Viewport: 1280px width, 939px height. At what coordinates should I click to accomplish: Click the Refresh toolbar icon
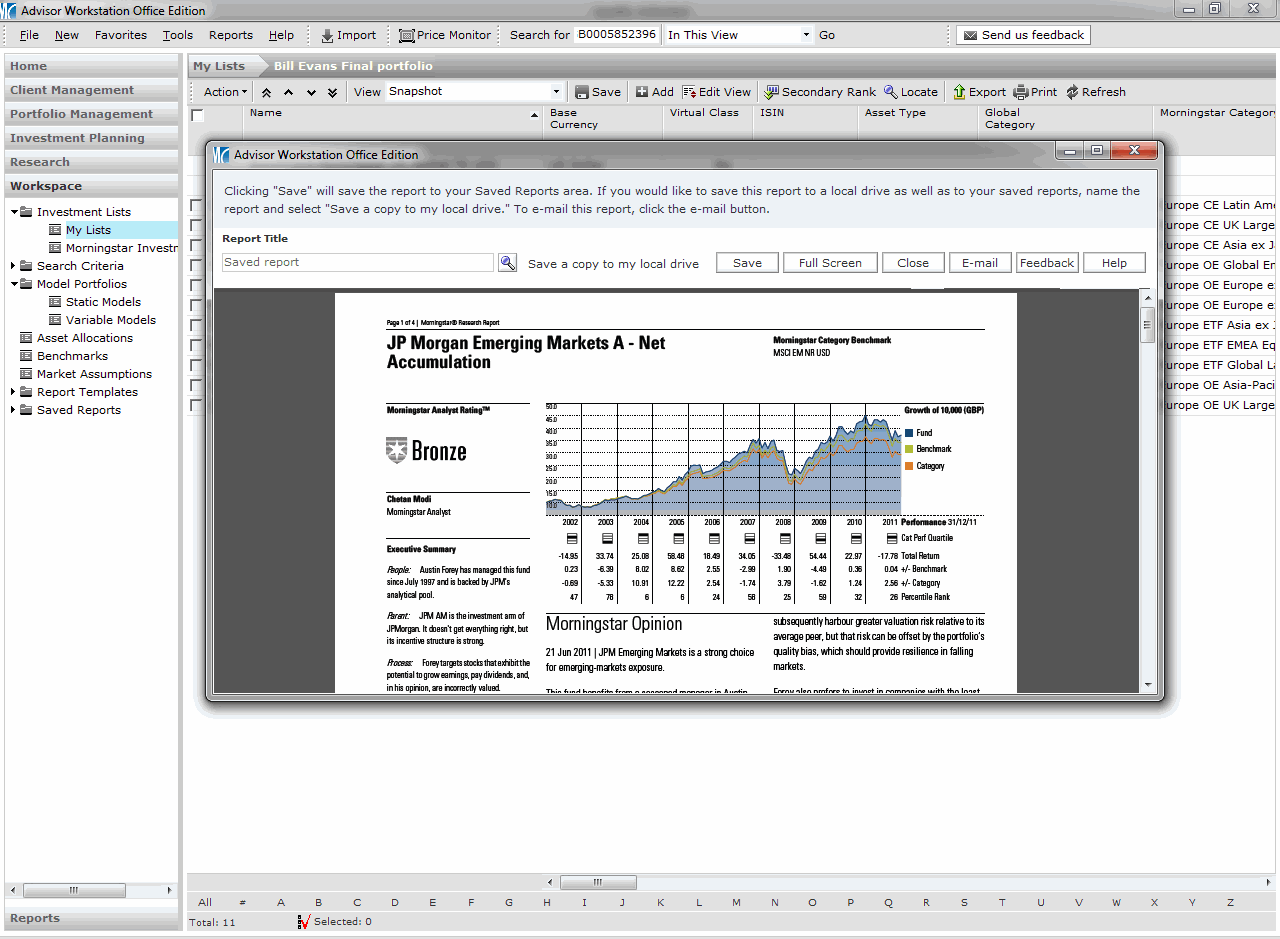[x=1073, y=92]
